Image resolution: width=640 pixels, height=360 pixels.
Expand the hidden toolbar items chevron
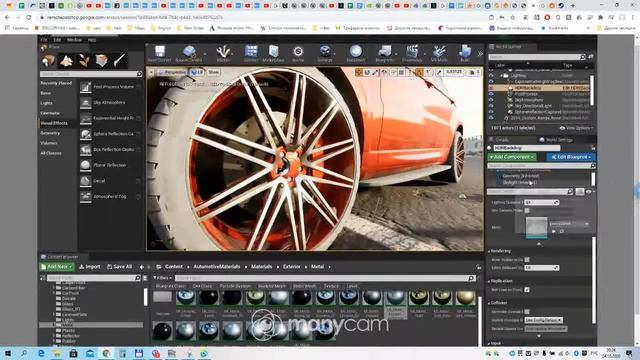[480, 53]
